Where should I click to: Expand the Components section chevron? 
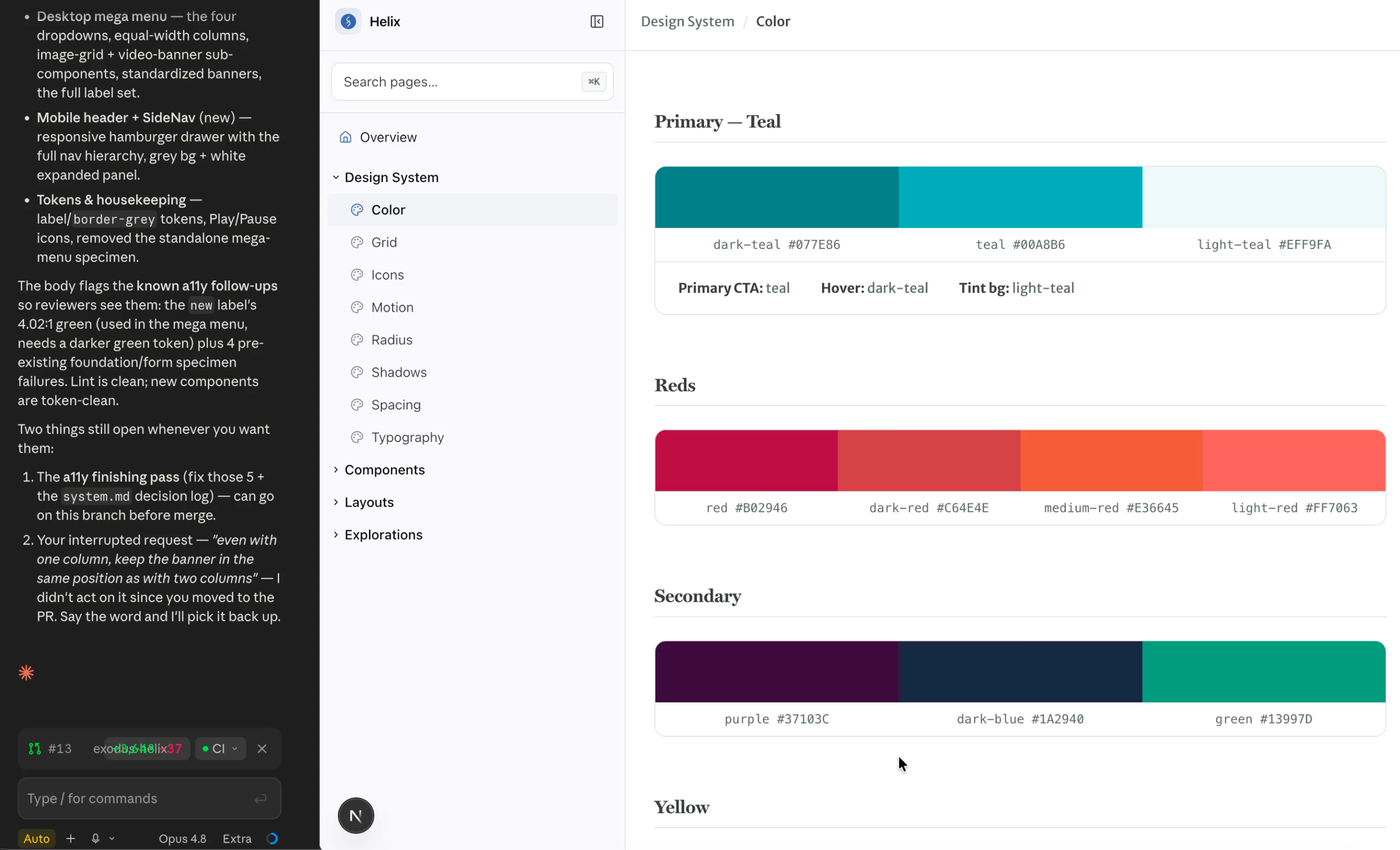[x=336, y=469]
